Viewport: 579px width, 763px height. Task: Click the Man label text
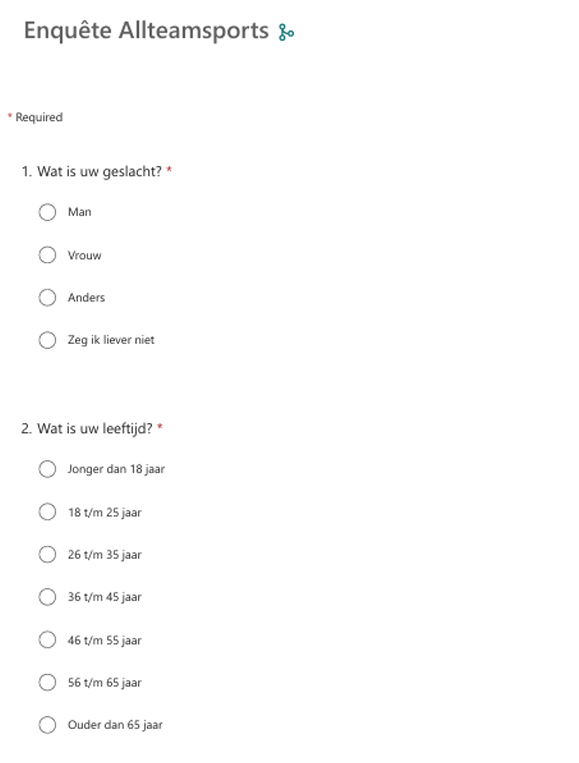(79, 212)
